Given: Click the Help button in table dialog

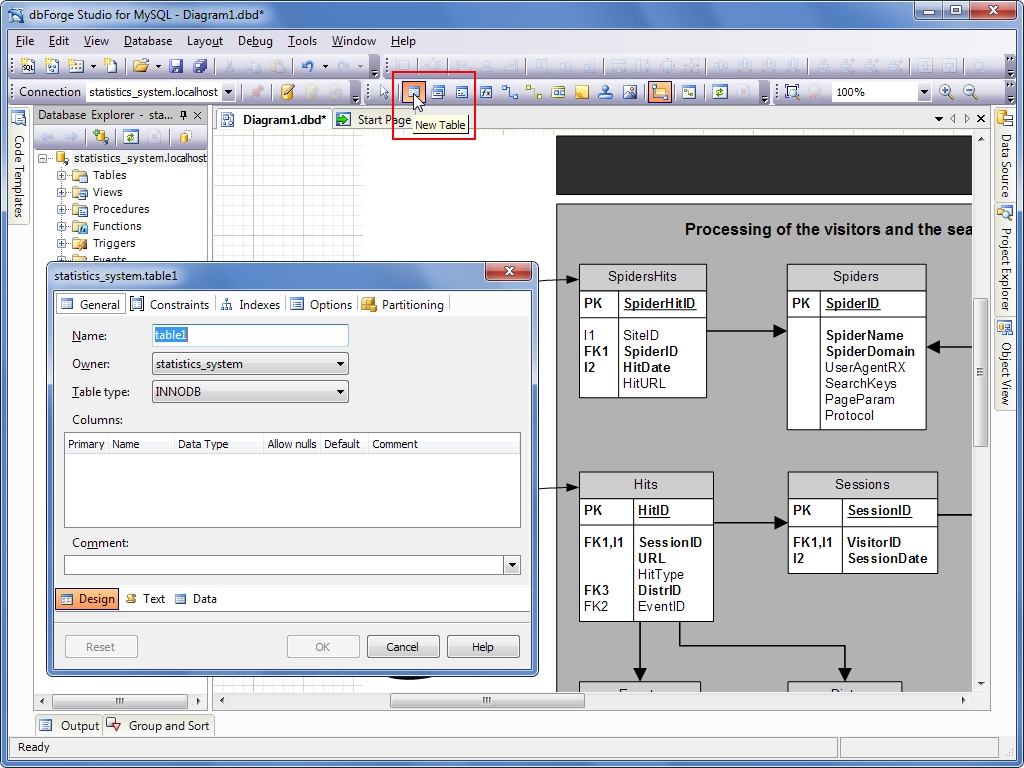Looking at the screenshot, I should pos(483,647).
